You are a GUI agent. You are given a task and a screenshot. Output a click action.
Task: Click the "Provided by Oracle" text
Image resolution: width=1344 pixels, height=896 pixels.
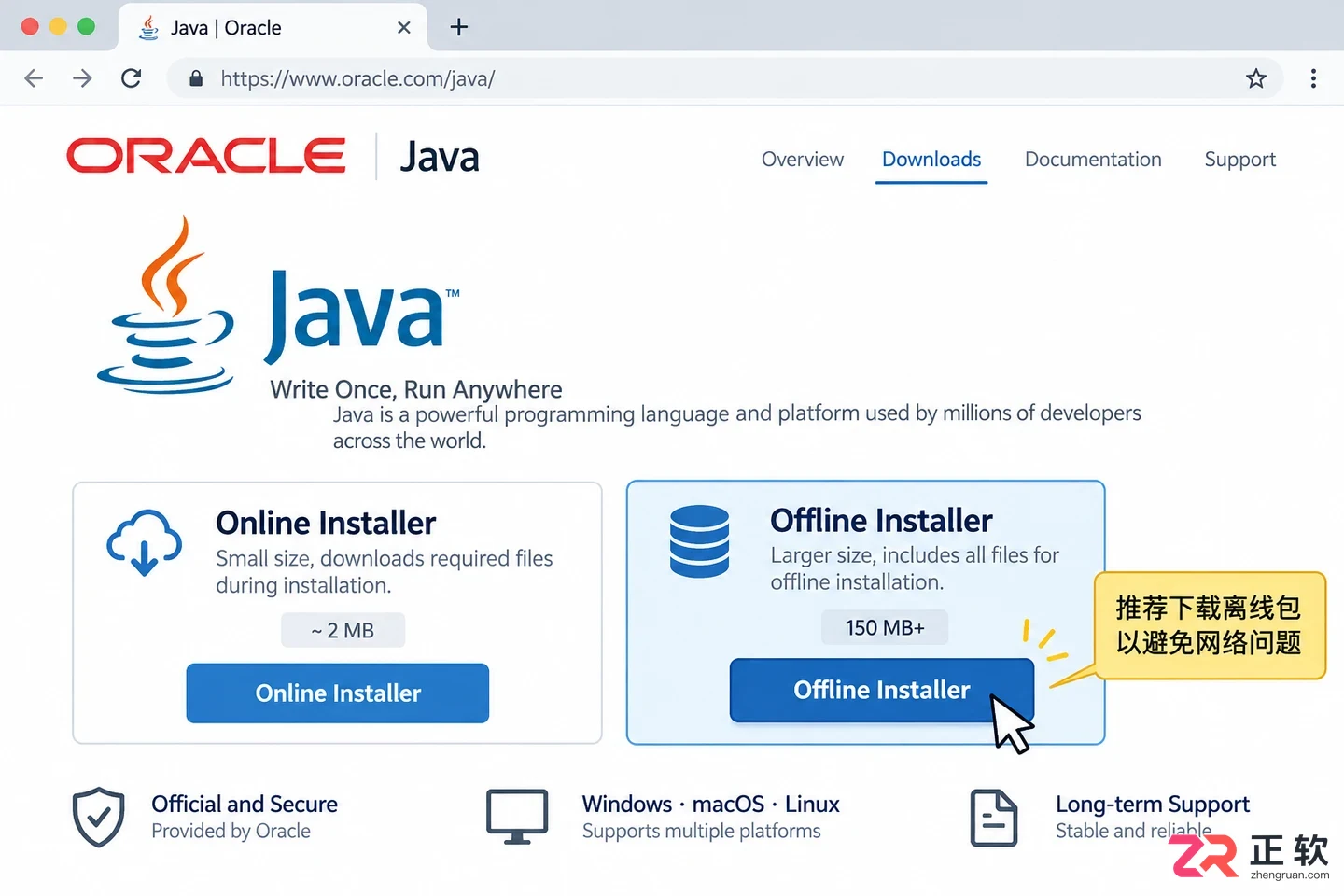tap(231, 831)
